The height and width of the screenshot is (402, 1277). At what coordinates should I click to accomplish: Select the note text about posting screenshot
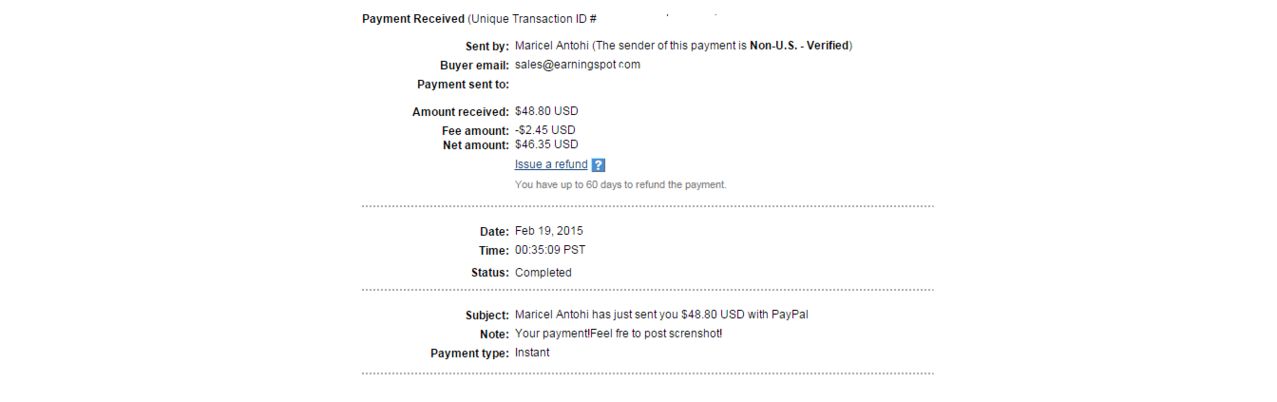click(x=618, y=333)
